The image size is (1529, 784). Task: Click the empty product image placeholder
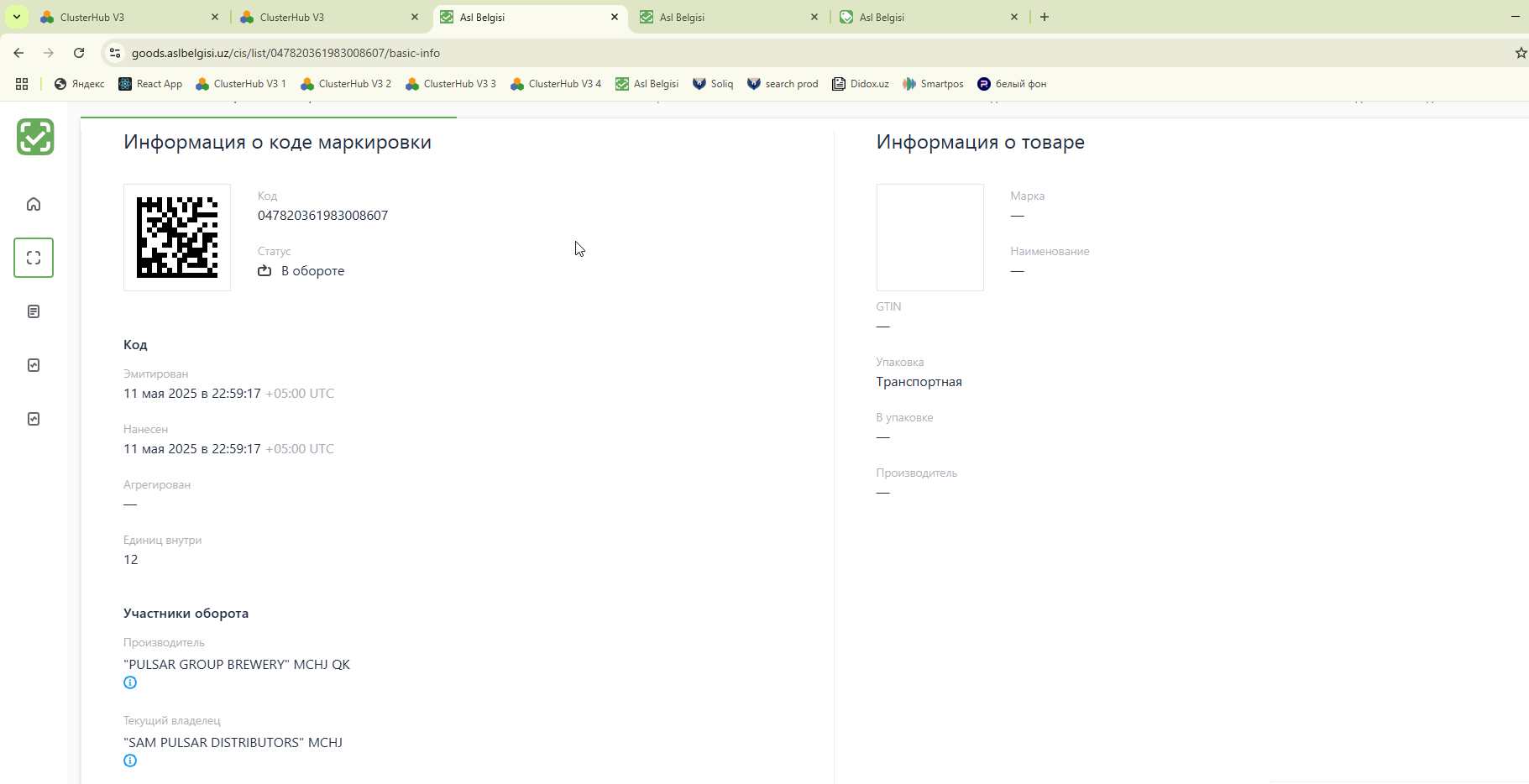click(930, 238)
